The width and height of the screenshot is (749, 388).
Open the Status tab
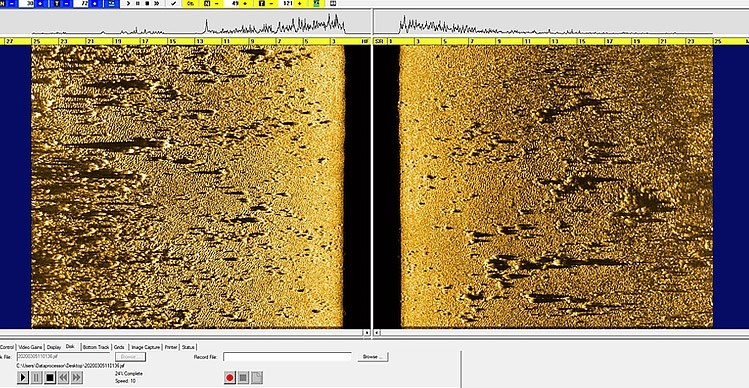point(188,347)
